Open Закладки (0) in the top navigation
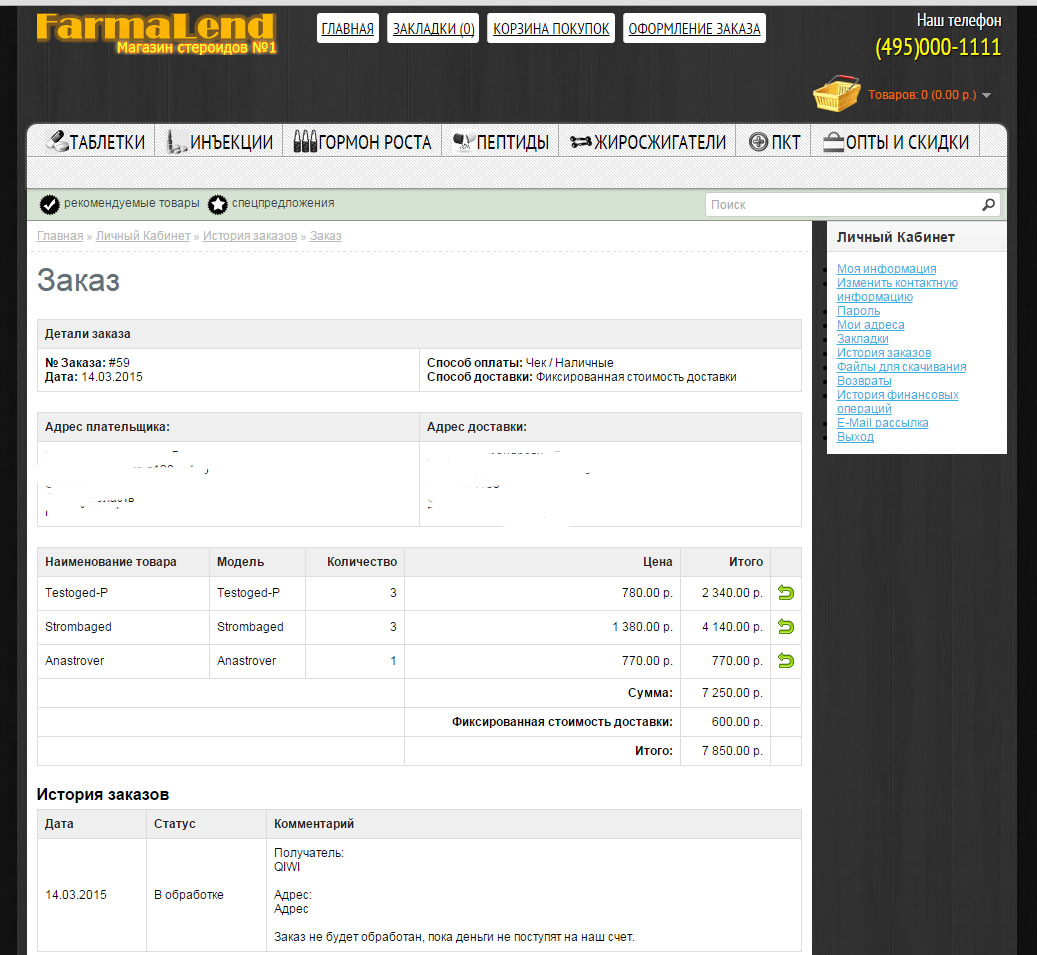The height and width of the screenshot is (955, 1037). [x=434, y=29]
